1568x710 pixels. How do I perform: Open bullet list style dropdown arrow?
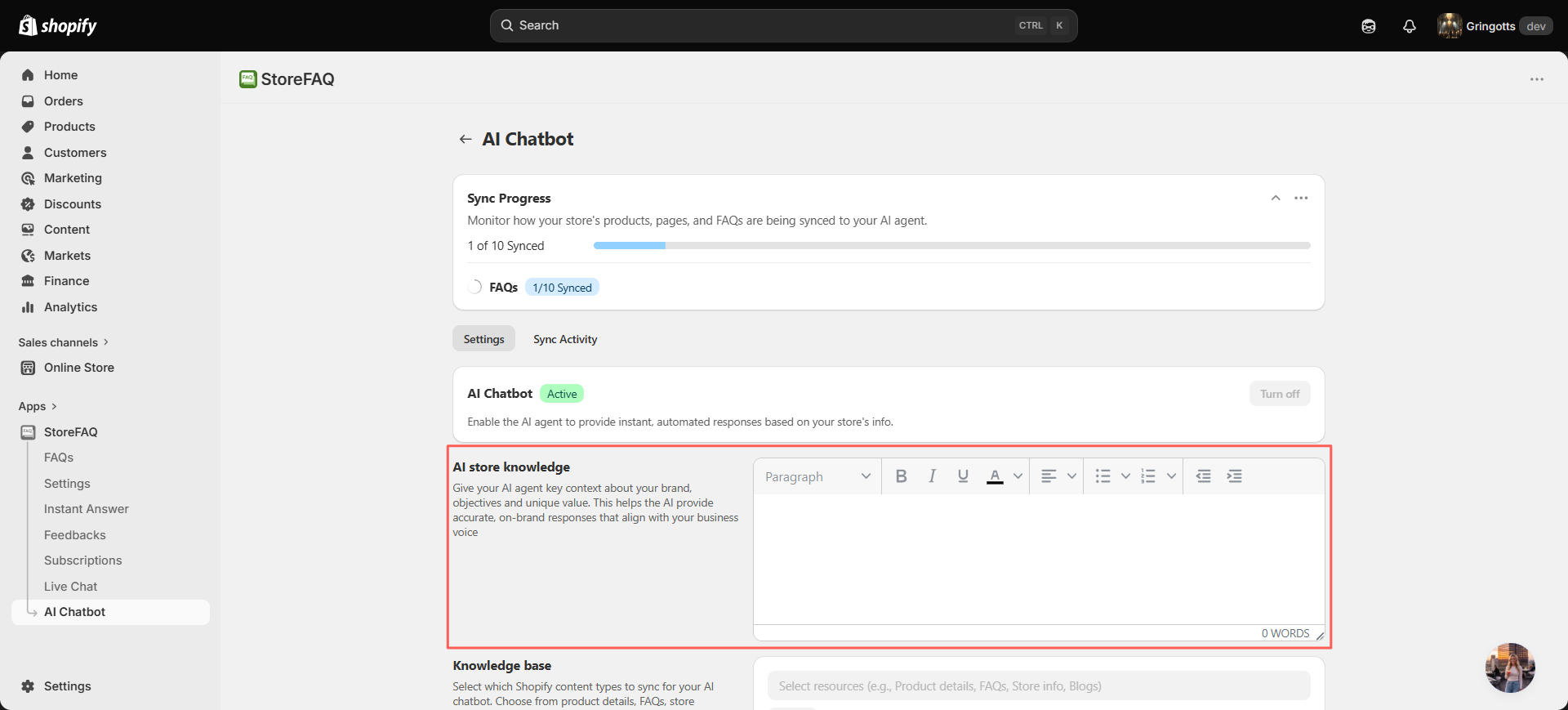[1125, 476]
